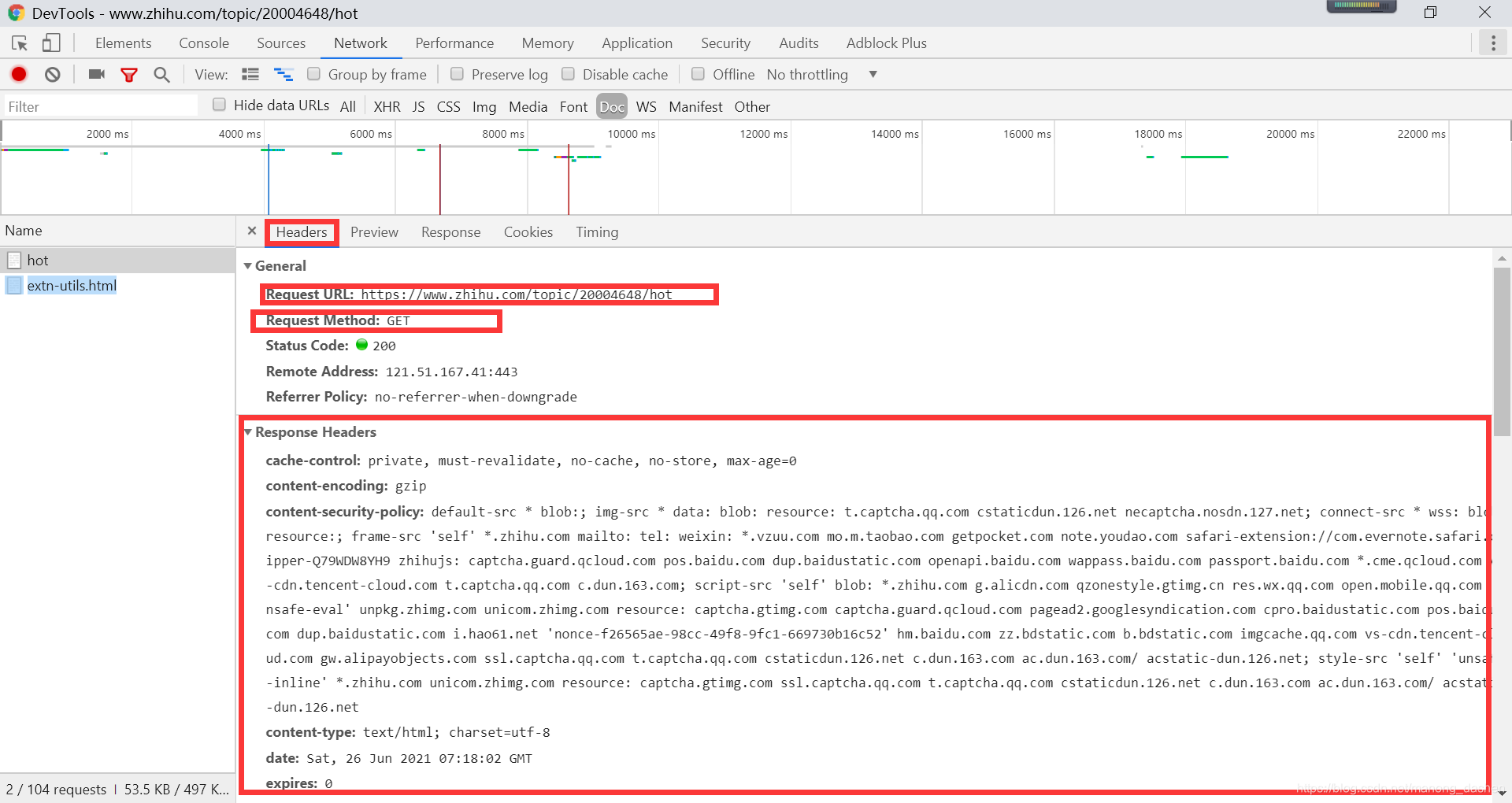Open the No throttling dropdown

(x=822, y=74)
